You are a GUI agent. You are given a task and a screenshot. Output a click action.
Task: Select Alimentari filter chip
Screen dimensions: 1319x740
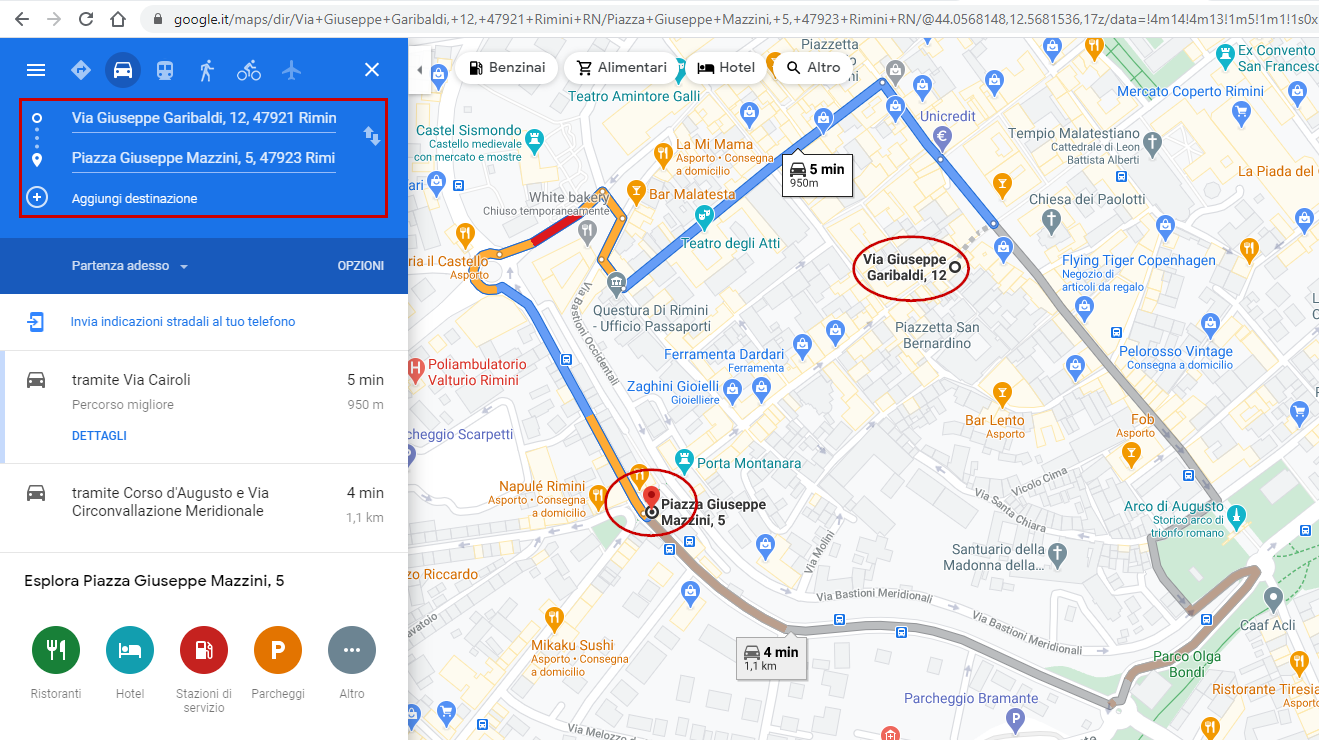(621, 68)
